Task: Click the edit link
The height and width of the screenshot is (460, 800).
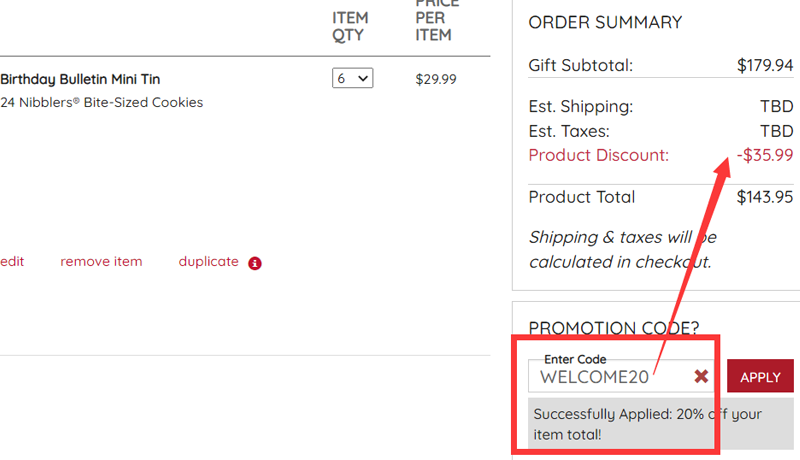Action: [x=12, y=261]
